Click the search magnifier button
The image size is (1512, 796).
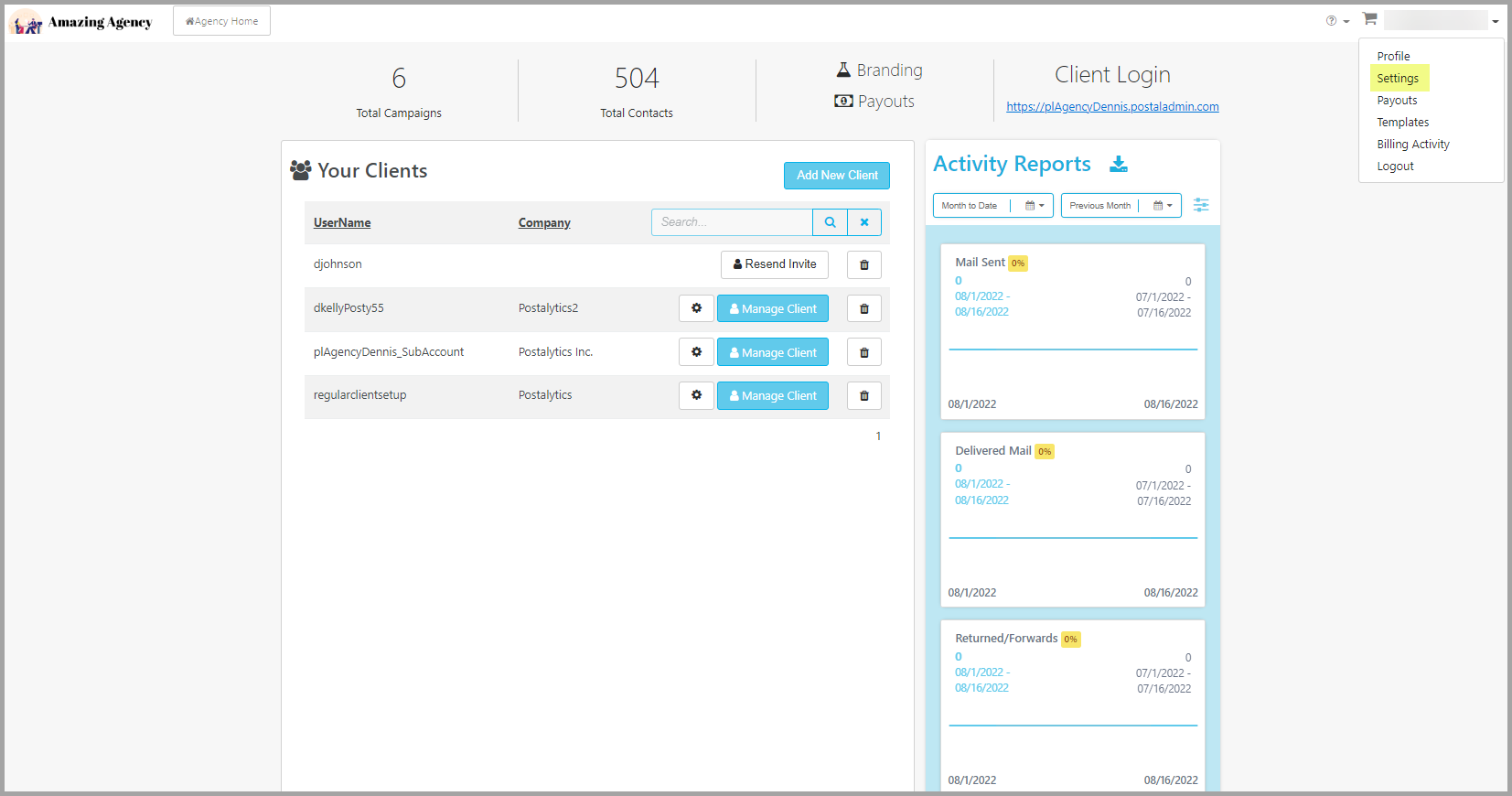(x=830, y=222)
